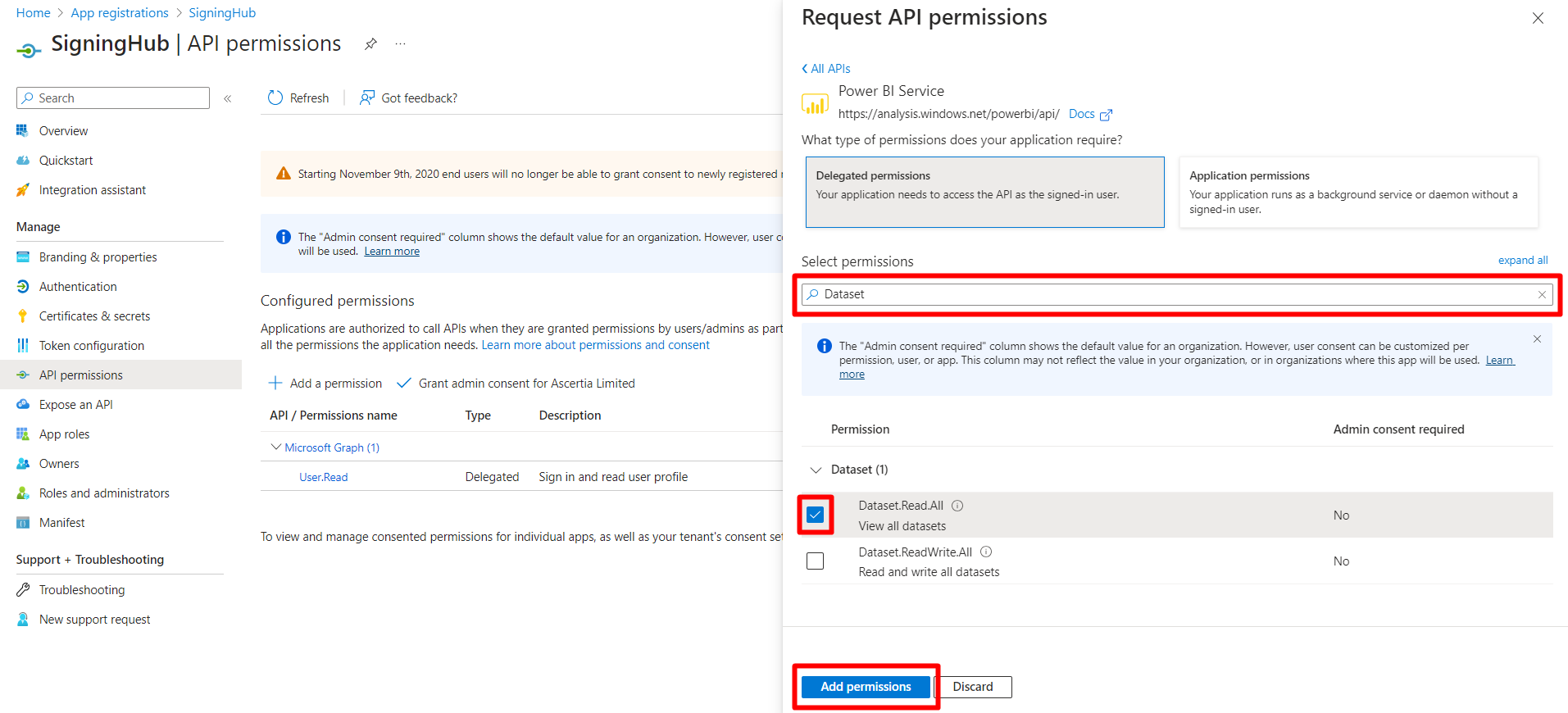Open the User.Read permission link
The image size is (1568, 713).
(x=323, y=477)
